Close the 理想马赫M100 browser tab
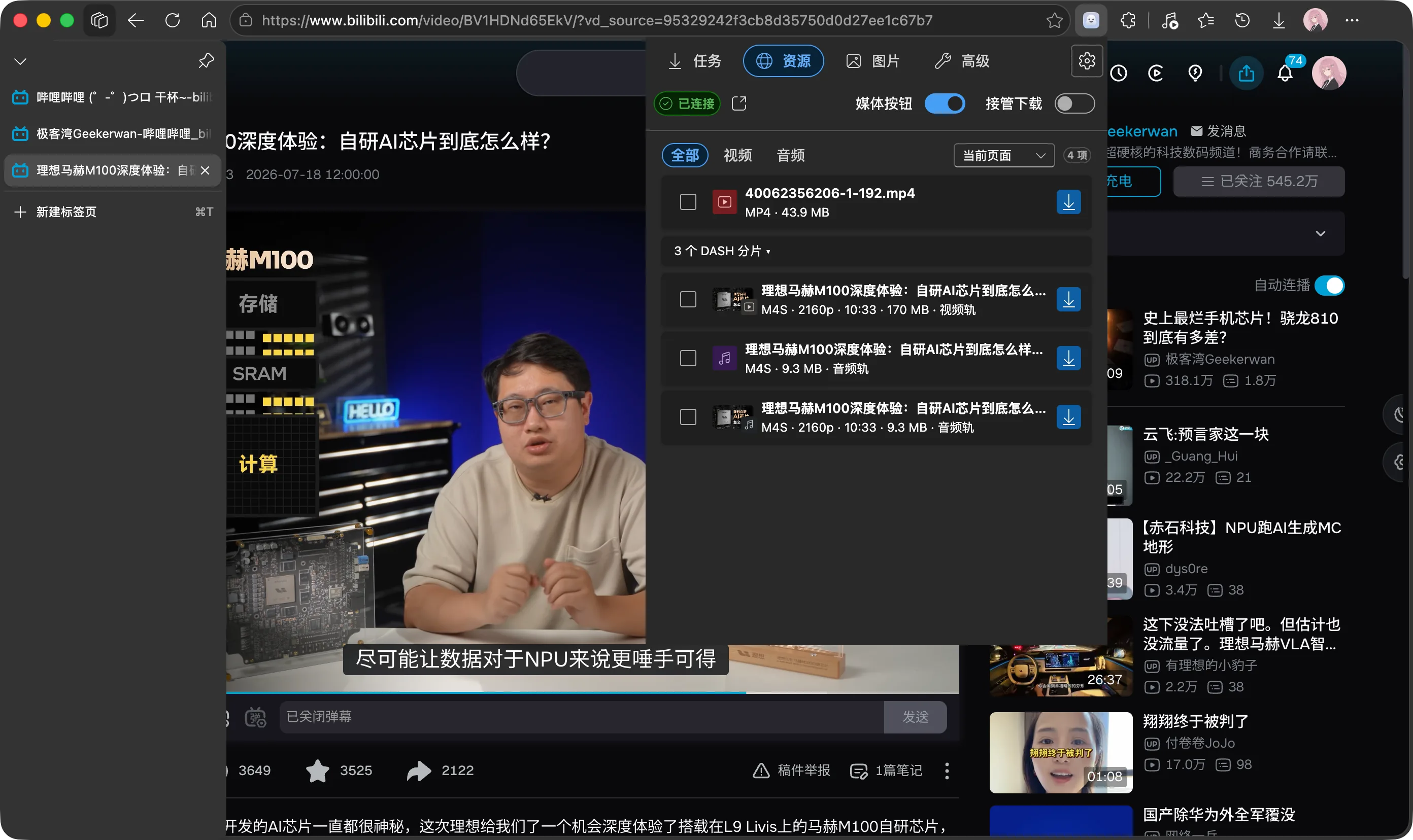The height and width of the screenshot is (840, 1413). pyautogui.click(x=206, y=170)
